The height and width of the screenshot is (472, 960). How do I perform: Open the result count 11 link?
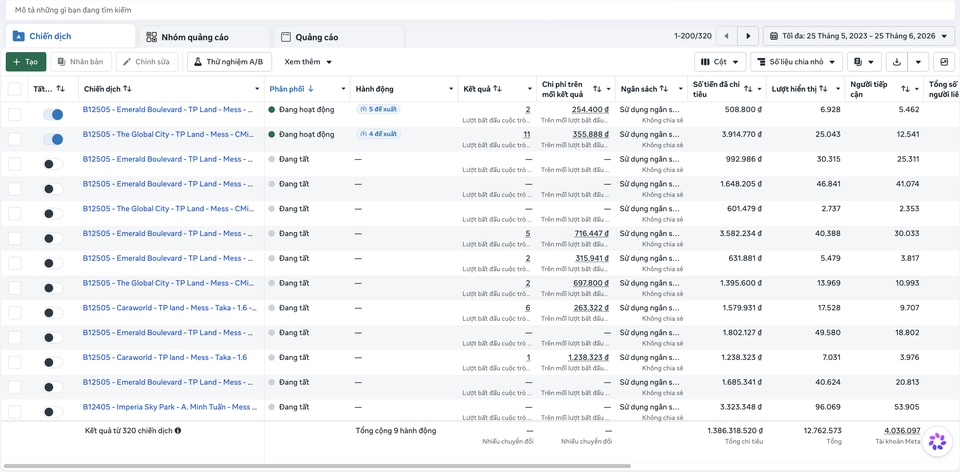point(527,134)
